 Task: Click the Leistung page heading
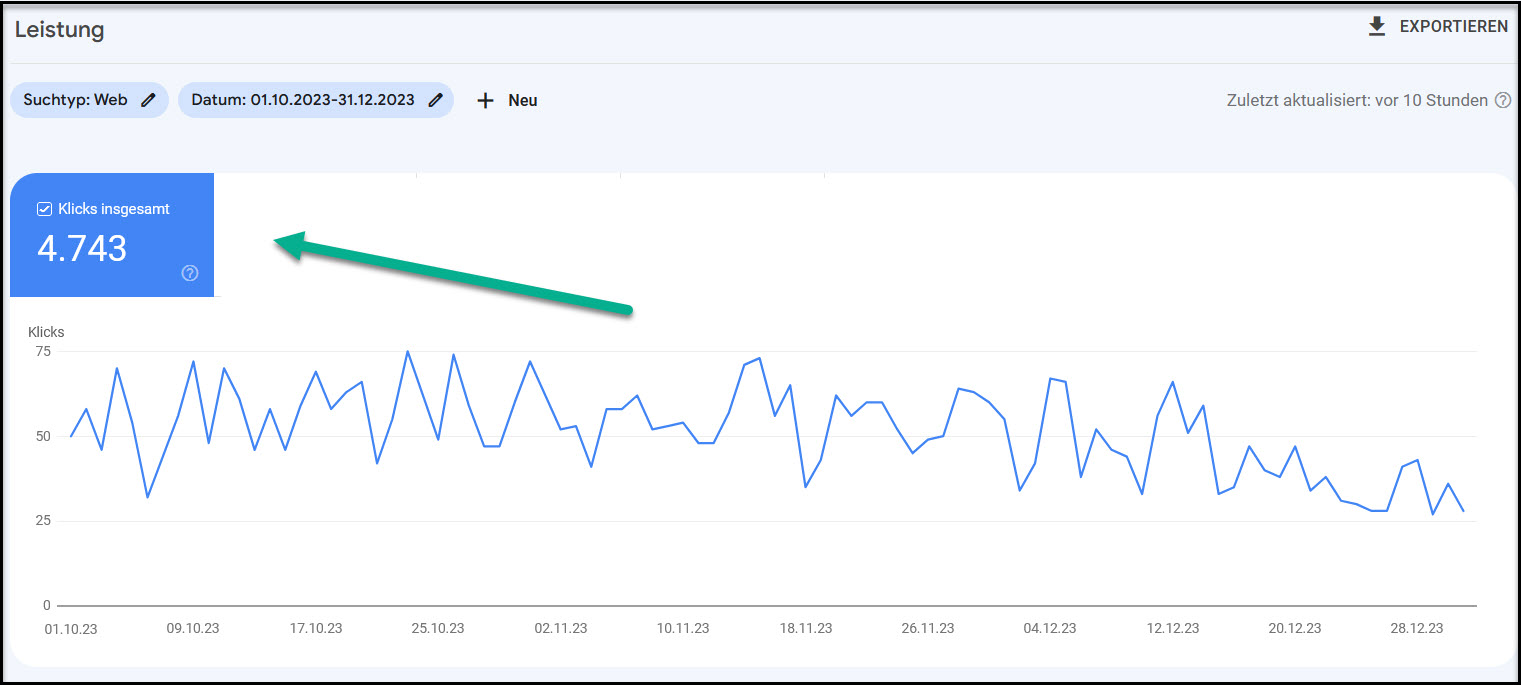point(59,29)
